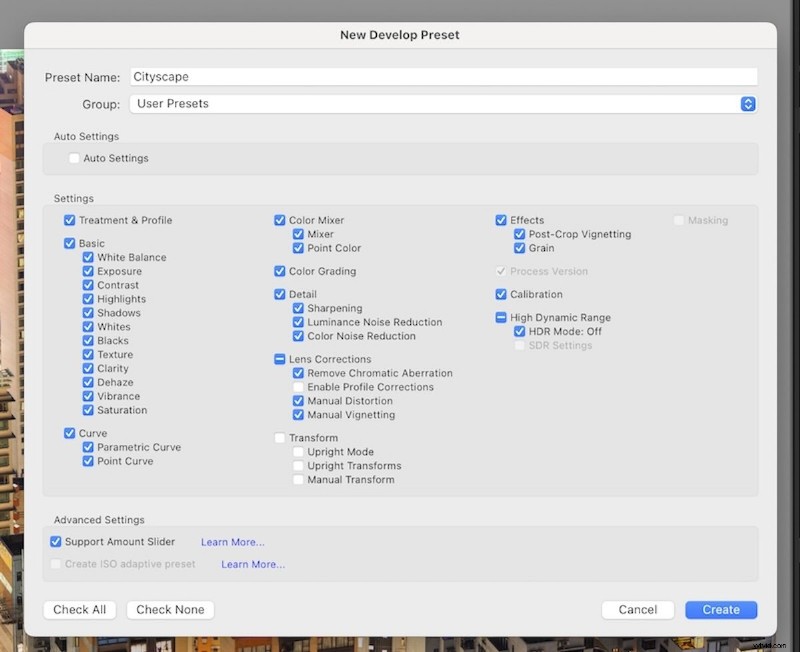Viewport: 800px width, 652px height.
Task: Uncheck the Exposure checkbox
Action: [87, 271]
